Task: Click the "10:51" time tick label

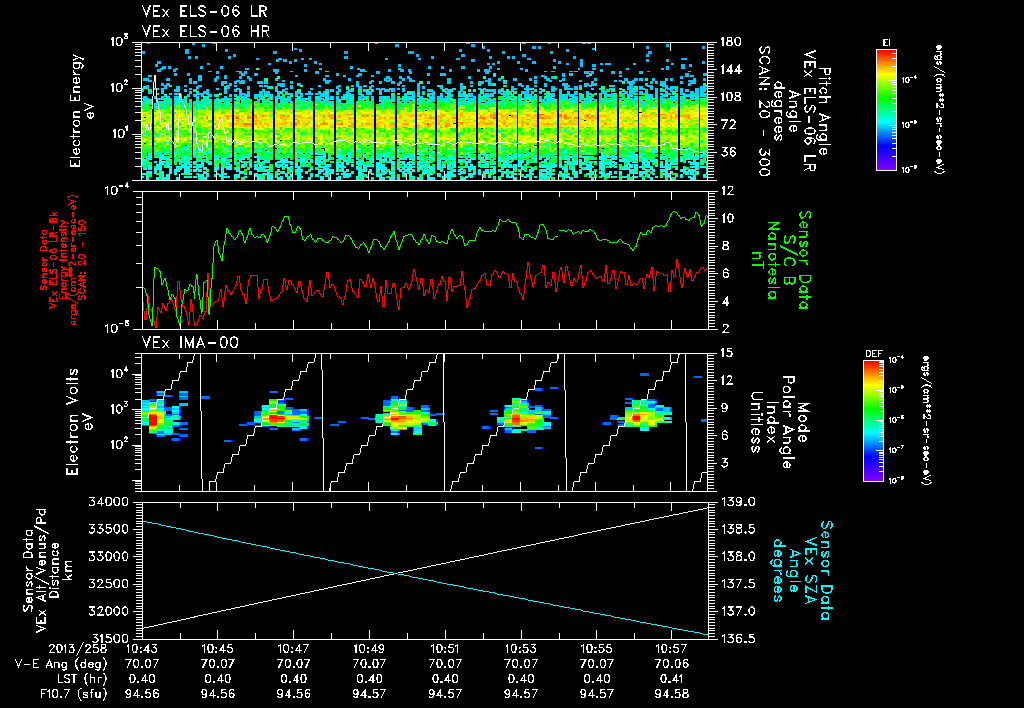Action: click(445, 649)
